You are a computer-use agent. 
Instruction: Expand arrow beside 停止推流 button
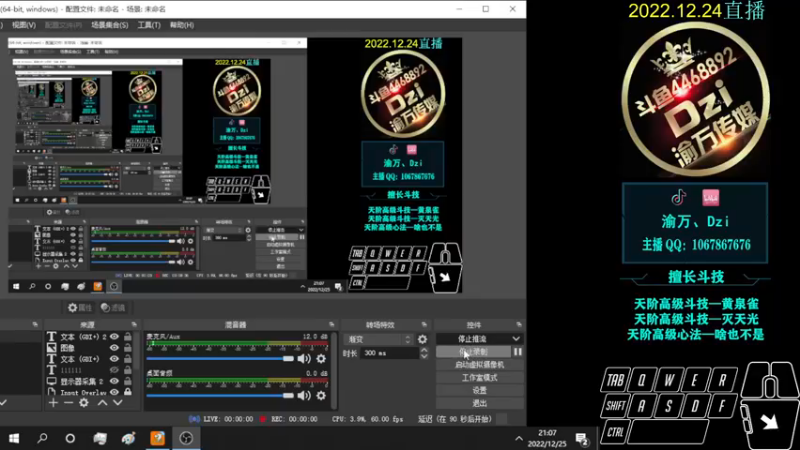point(516,339)
